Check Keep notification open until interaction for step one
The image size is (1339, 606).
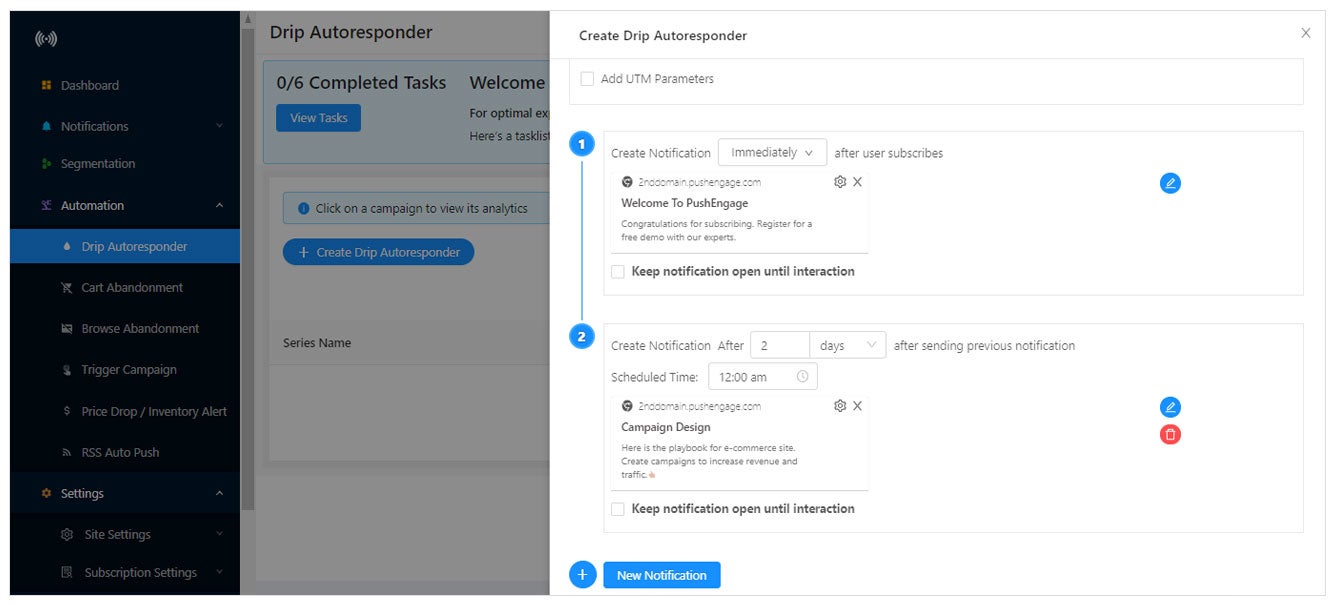[617, 271]
